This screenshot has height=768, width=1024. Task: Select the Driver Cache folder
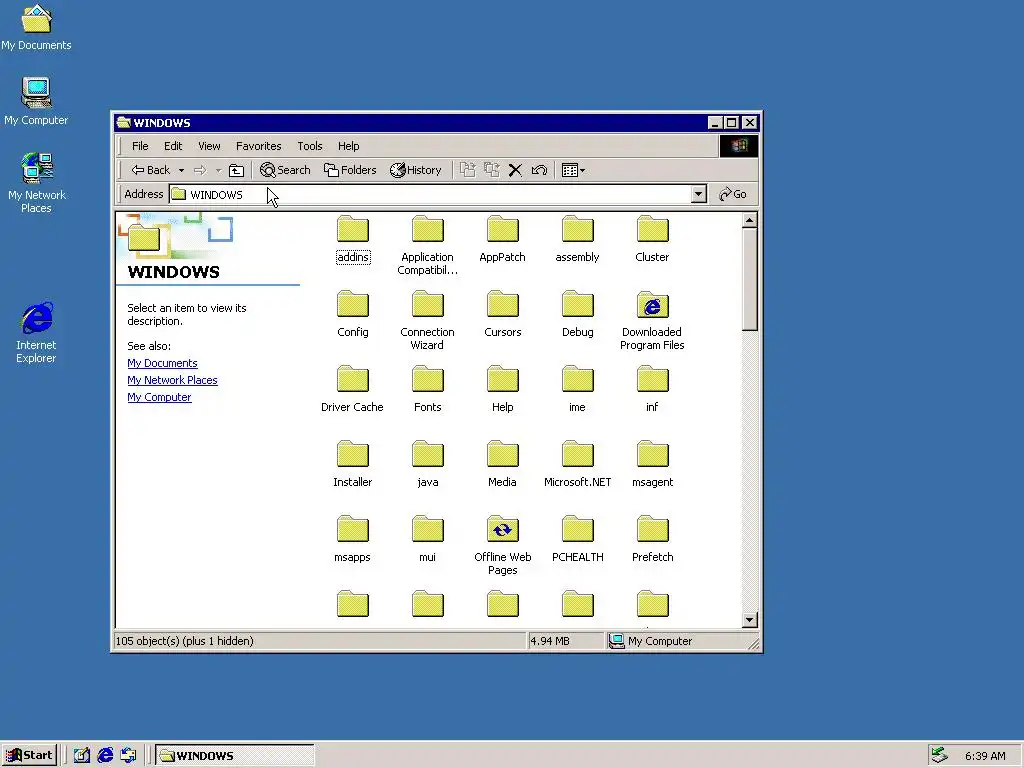point(353,390)
